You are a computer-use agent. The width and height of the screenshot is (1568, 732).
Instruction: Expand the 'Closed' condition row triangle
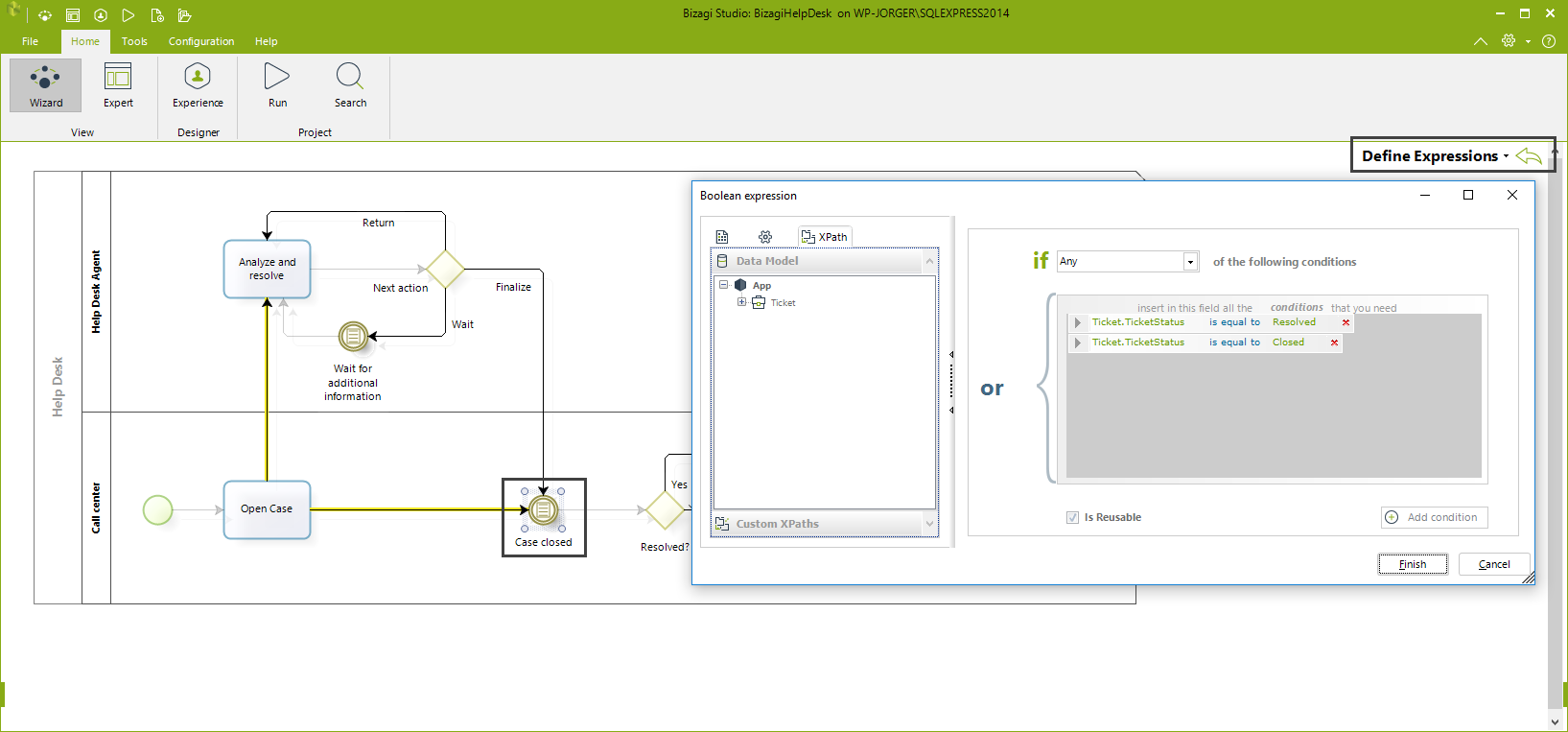point(1078,342)
